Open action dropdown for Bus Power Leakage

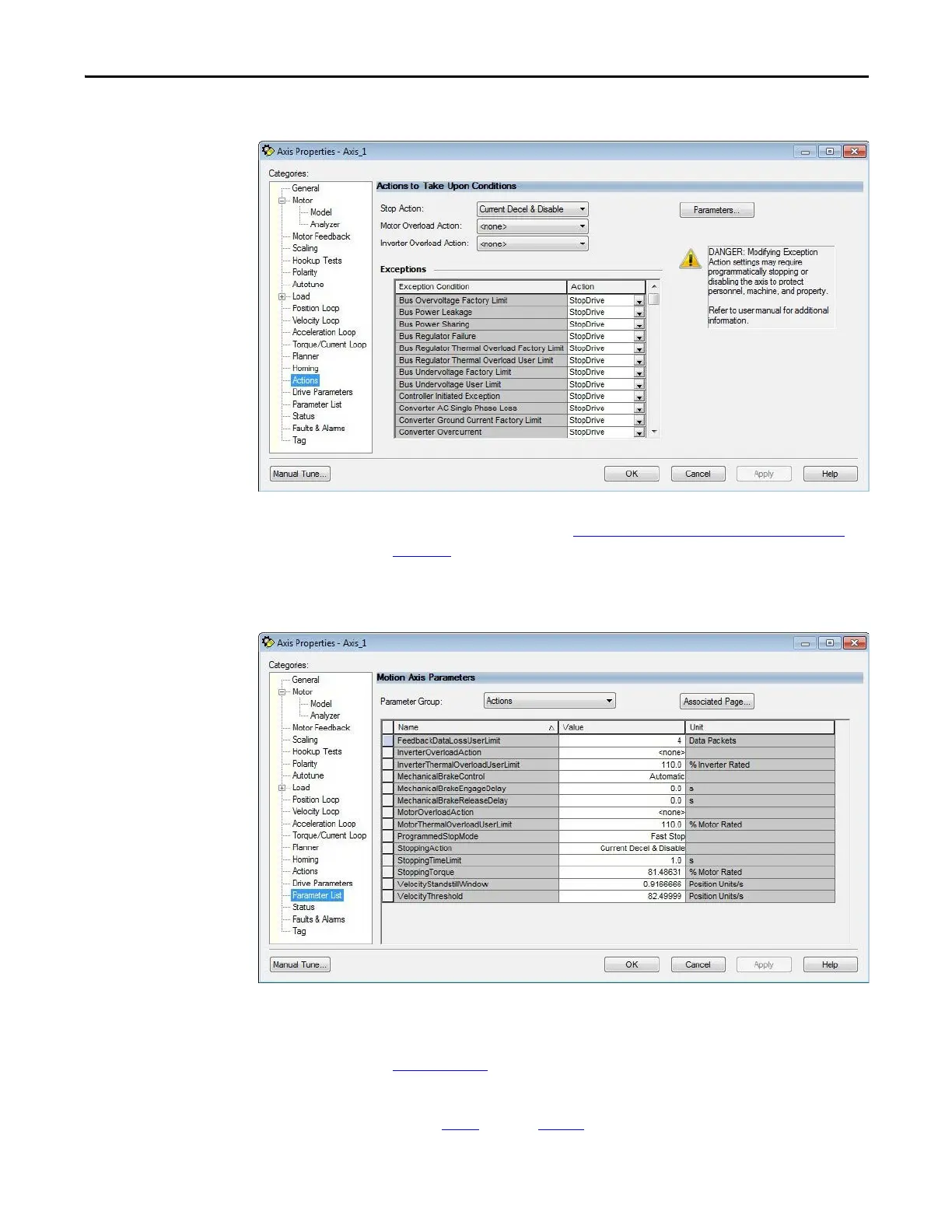click(639, 313)
